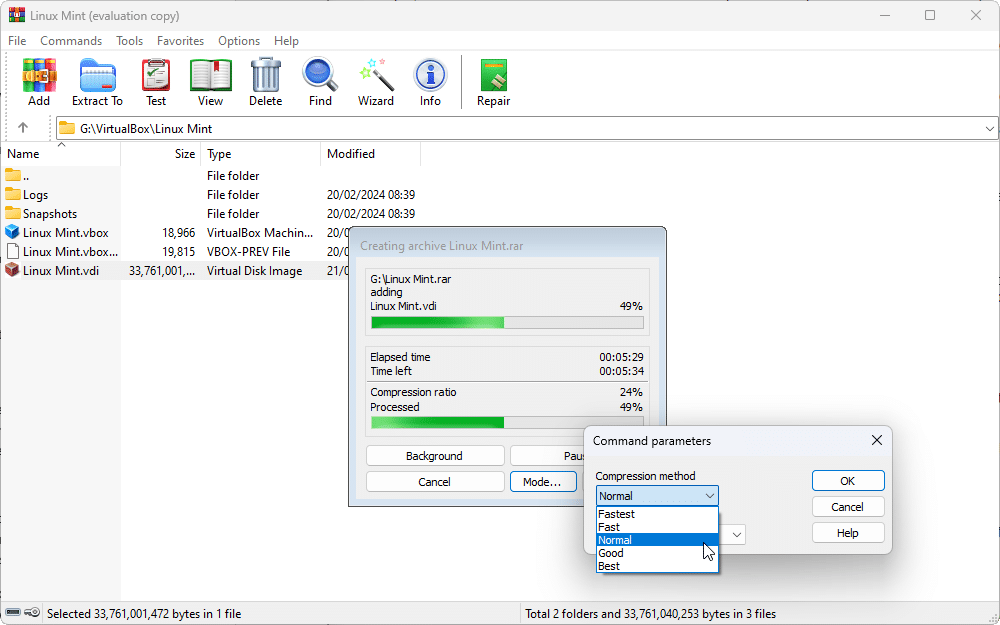Select Best from compression method list
Image resolution: width=1000 pixels, height=625 pixels.
pos(608,566)
